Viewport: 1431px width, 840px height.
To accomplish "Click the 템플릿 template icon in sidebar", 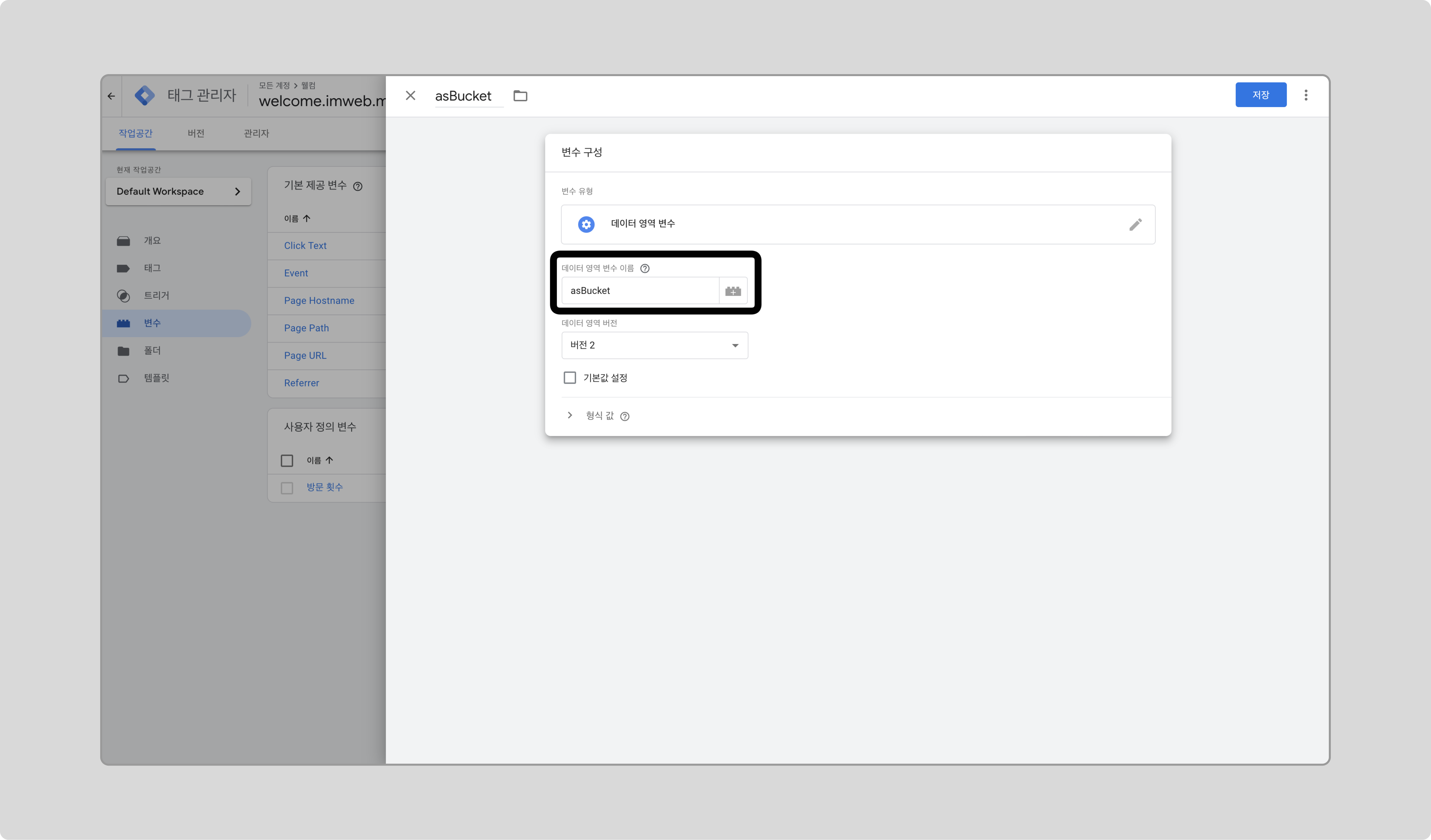I will tap(123, 378).
